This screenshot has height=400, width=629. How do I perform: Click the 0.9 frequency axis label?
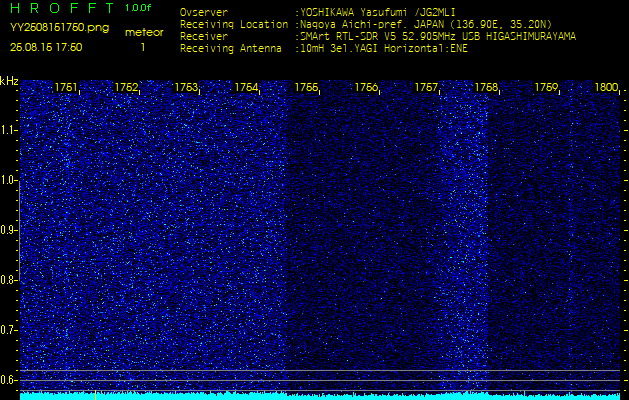point(8,230)
